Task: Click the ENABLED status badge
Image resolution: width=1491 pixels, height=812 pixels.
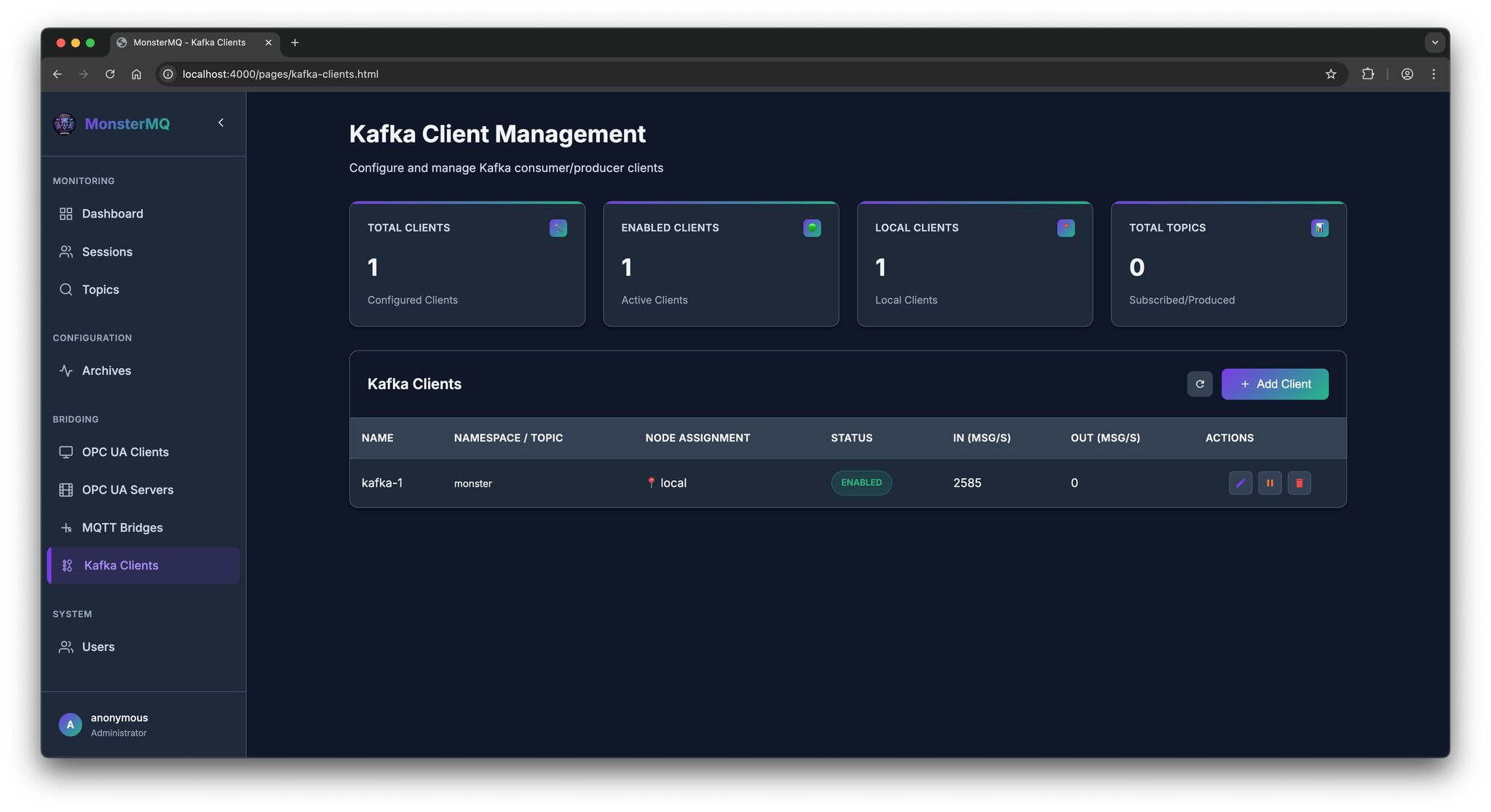Action: 861,483
